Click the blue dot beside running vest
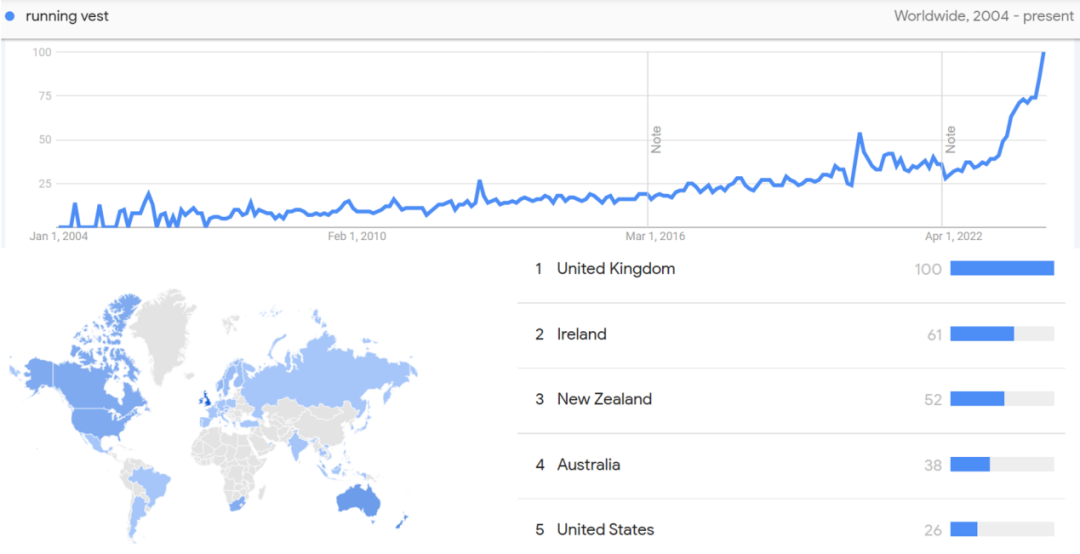The width and height of the screenshot is (1080, 554). 10,16
